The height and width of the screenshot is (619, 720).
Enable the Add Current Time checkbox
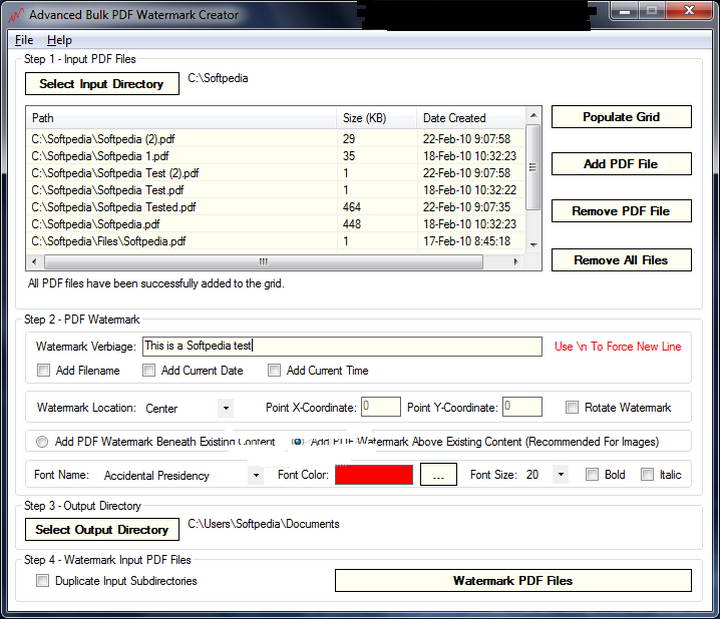click(274, 370)
